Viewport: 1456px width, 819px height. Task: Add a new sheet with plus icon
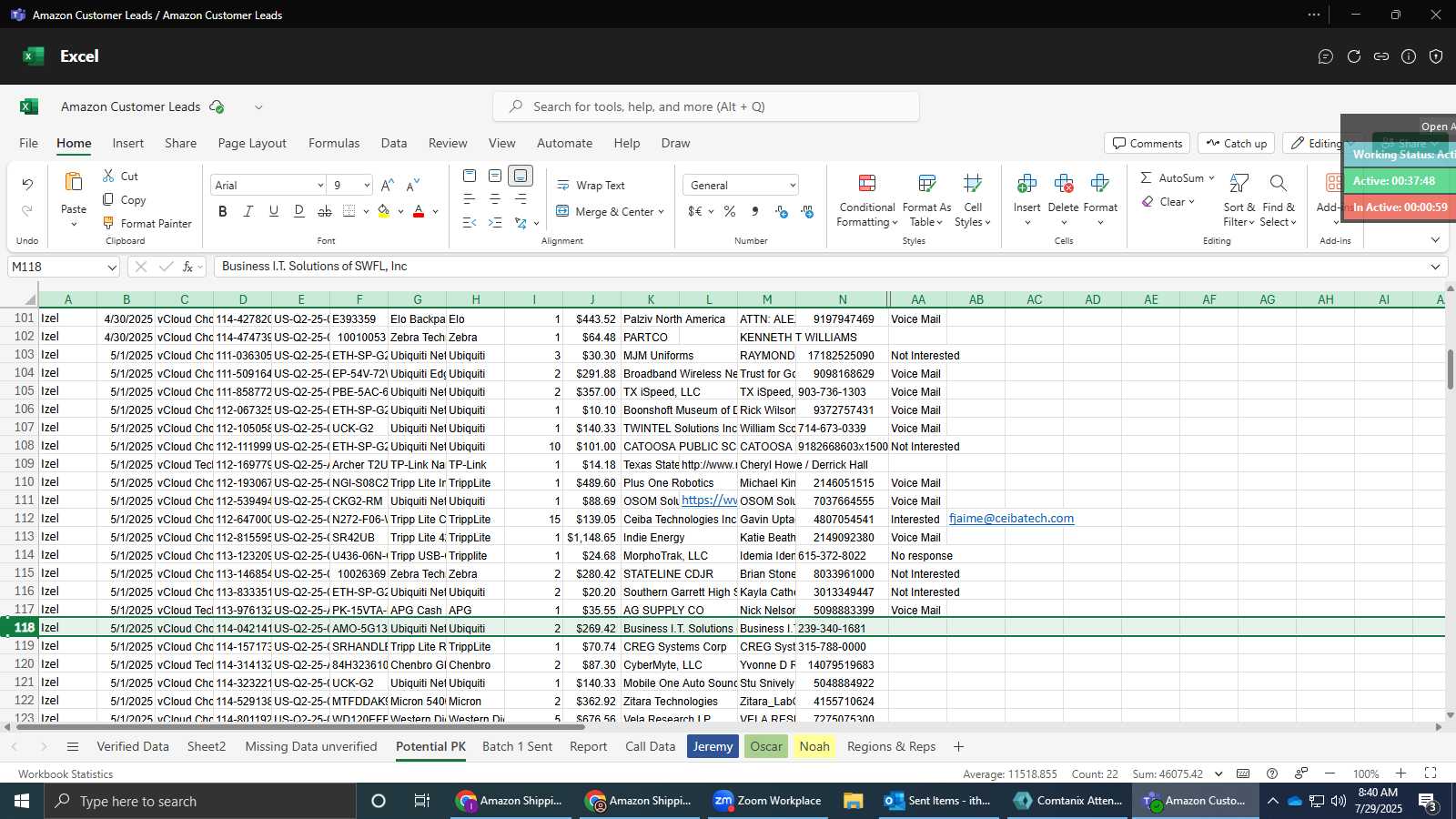pos(958,746)
